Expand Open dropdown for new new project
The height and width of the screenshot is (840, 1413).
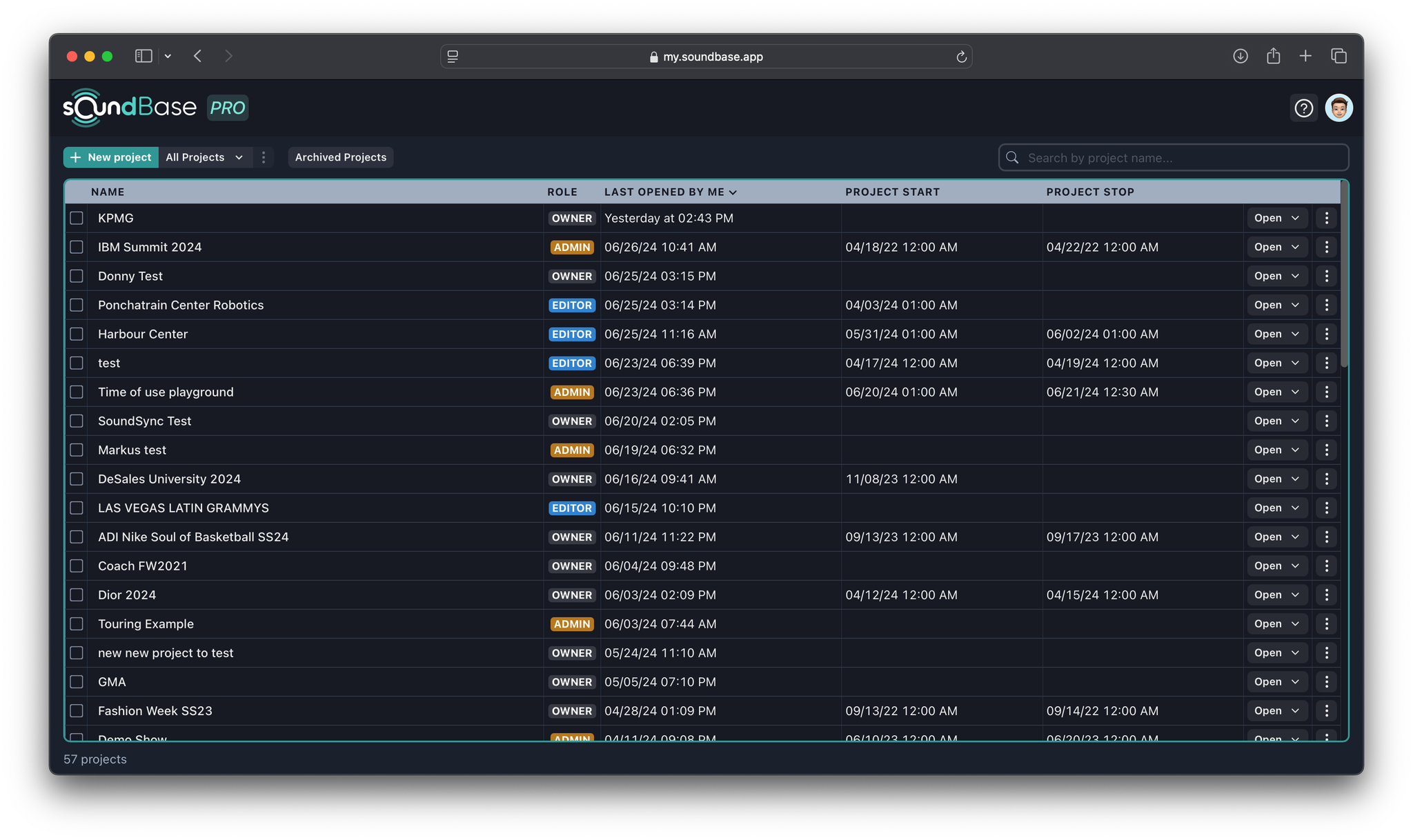coord(1276,652)
